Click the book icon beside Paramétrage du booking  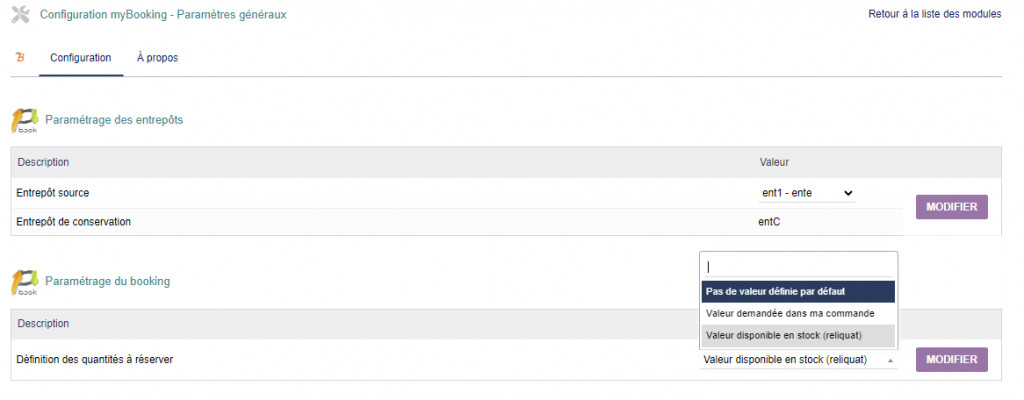click(x=25, y=283)
